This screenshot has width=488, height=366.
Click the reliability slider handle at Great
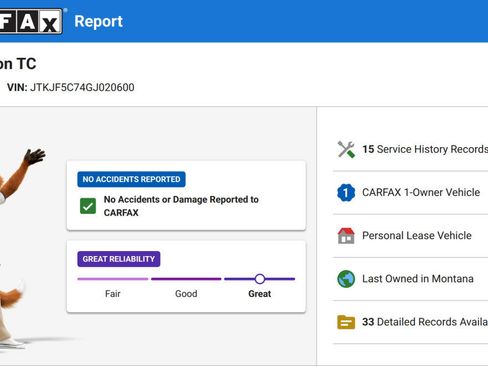pos(260,279)
